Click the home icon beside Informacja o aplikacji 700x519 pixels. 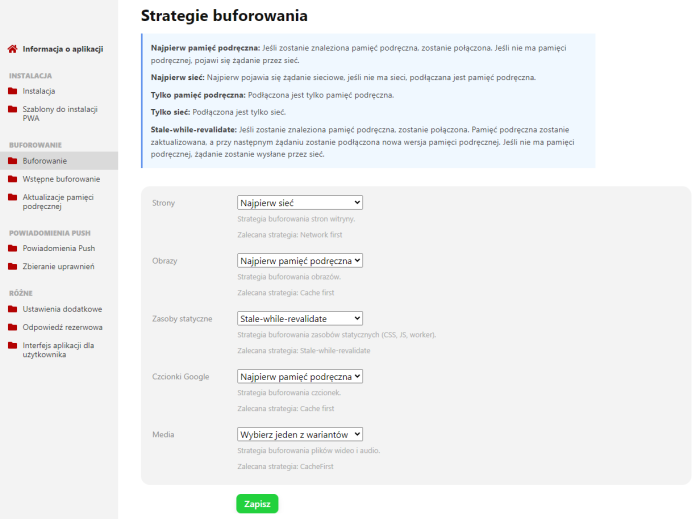(x=13, y=48)
